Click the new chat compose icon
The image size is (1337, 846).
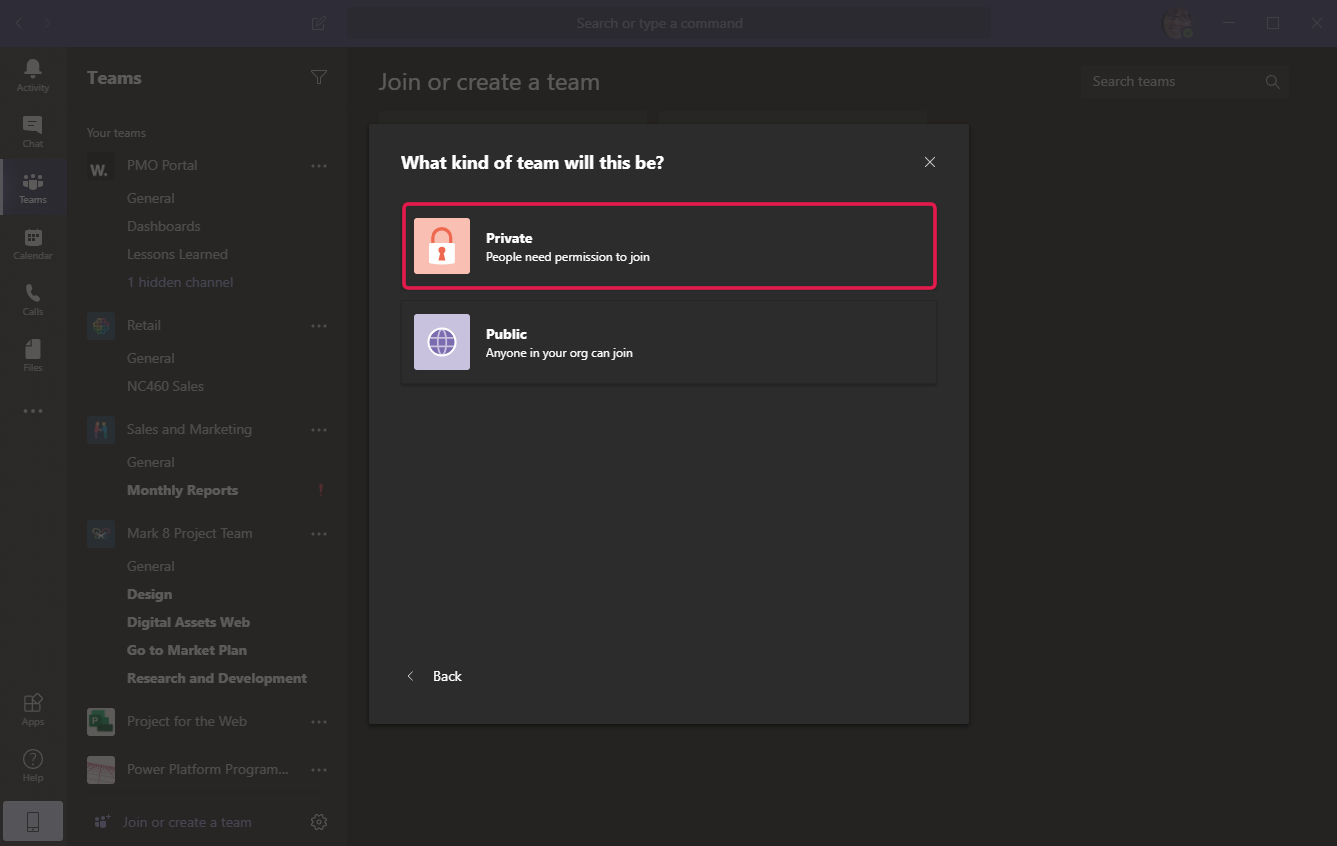point(319,23)
